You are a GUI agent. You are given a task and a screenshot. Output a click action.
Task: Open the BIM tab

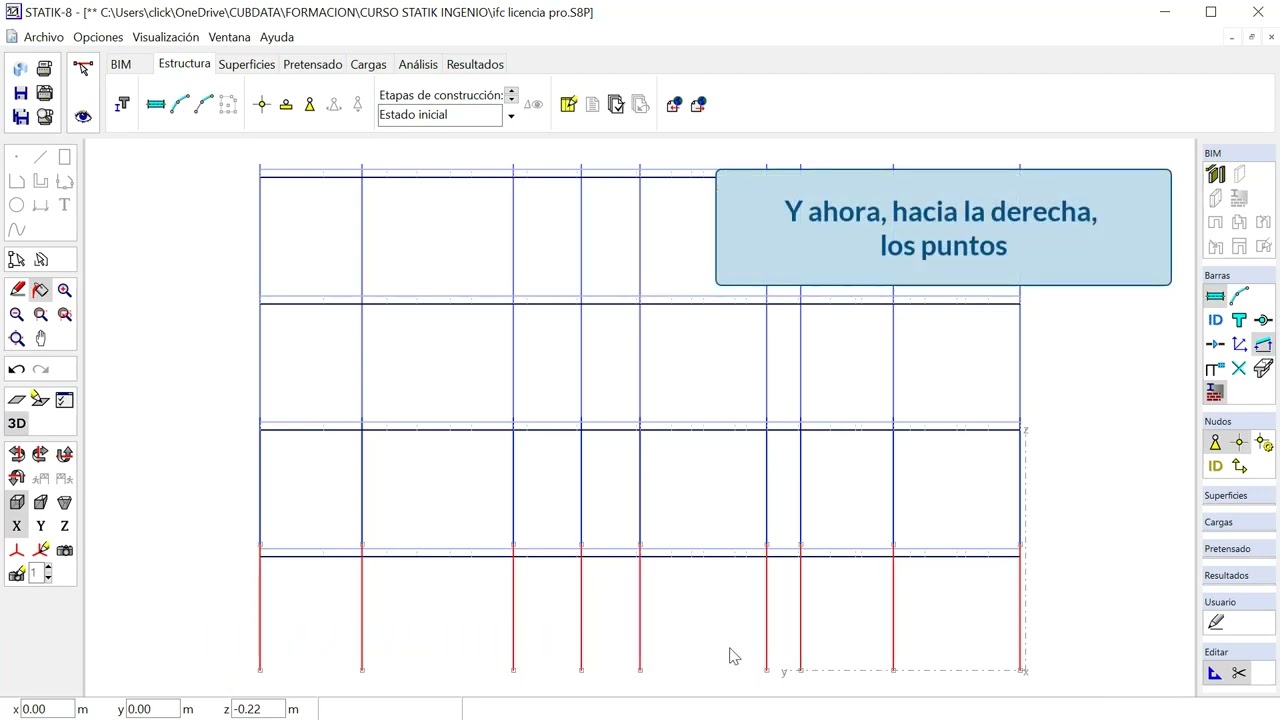tap(121, 64)
